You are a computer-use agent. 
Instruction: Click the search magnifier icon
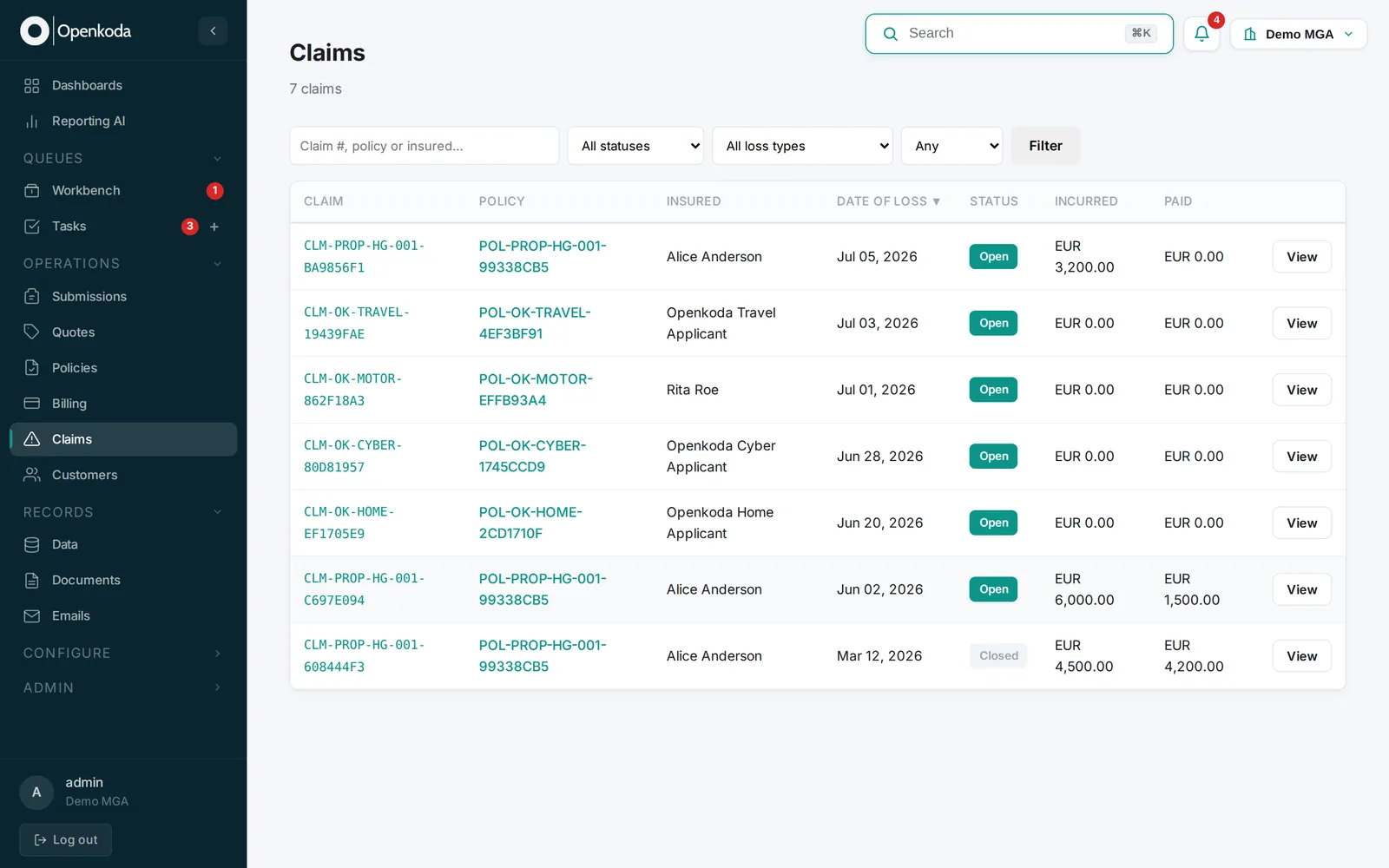coord(891,34)
